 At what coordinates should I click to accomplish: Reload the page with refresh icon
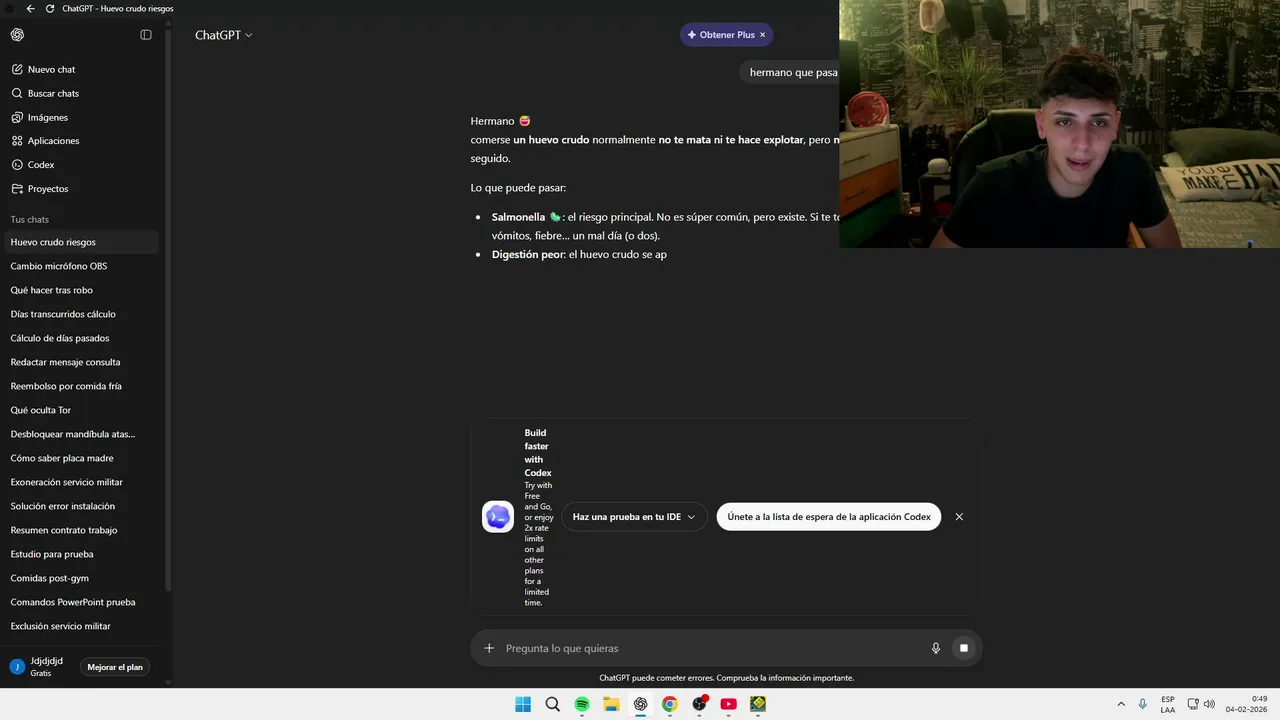pos(50,8)
